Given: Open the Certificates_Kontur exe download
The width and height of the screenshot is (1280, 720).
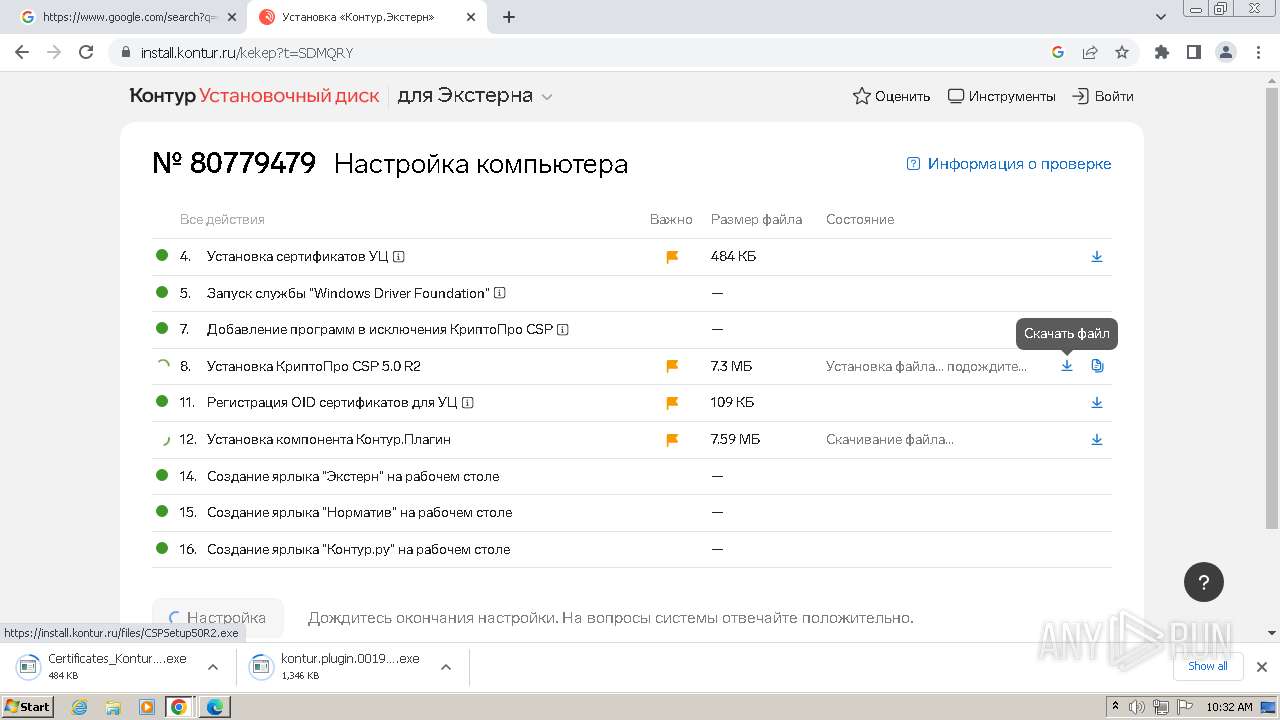Looking at the screenshot, I should [x=104, y=666].
